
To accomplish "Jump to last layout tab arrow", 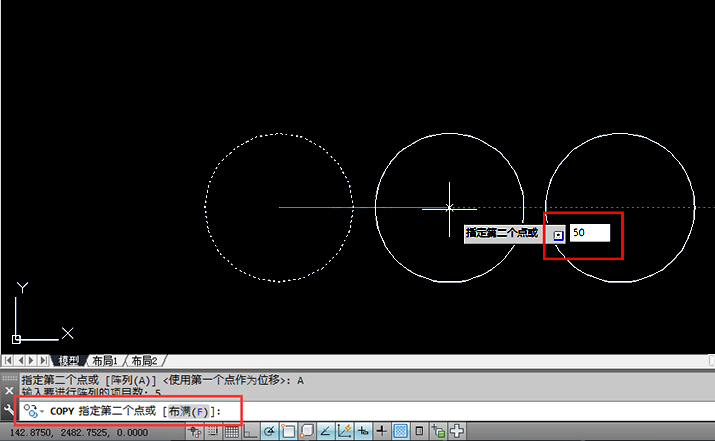I will [43, 361].
